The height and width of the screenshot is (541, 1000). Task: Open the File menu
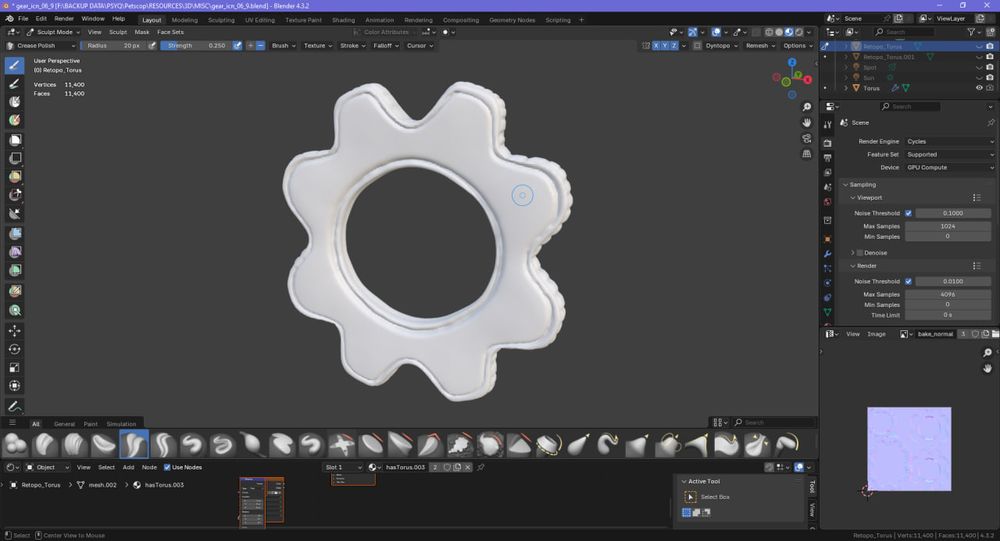[23, 19]
